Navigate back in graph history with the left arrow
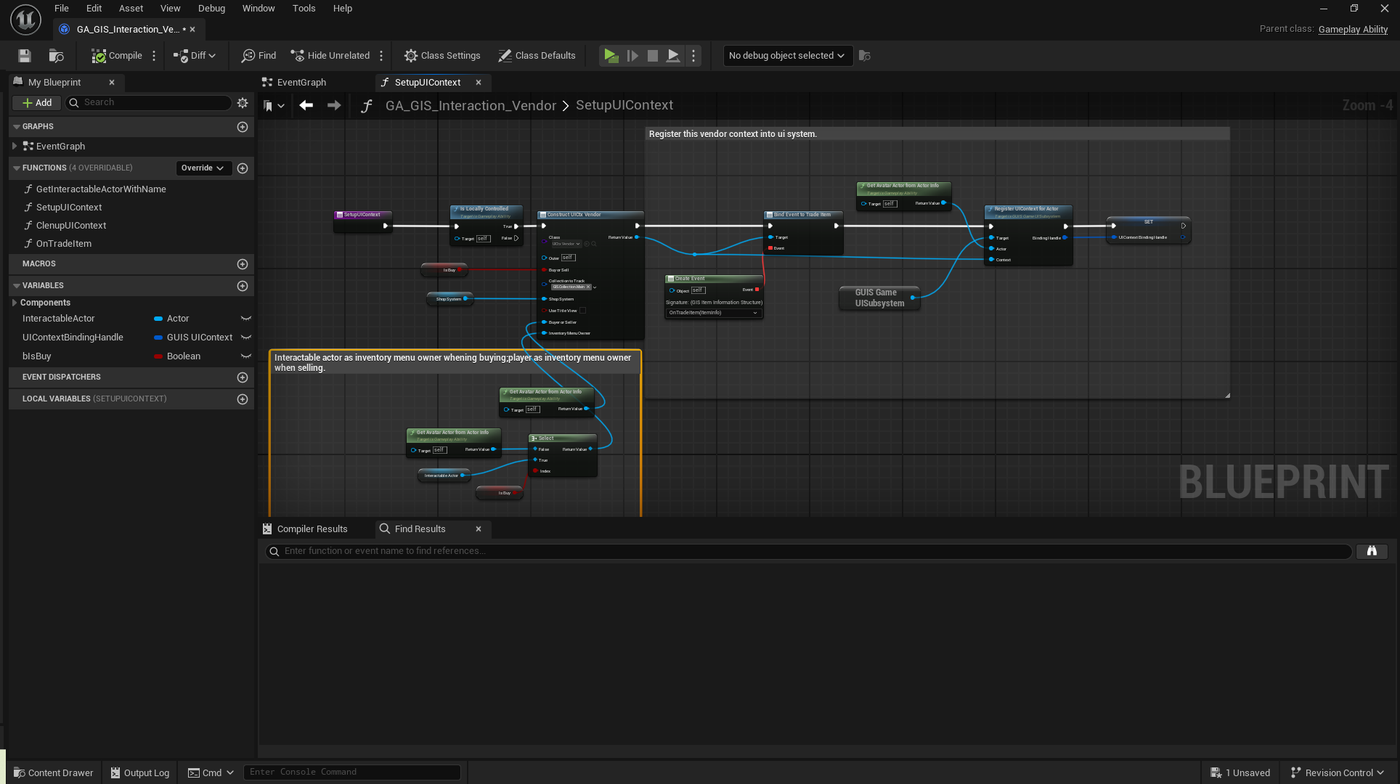1400x784 pixels. [306, 105]
